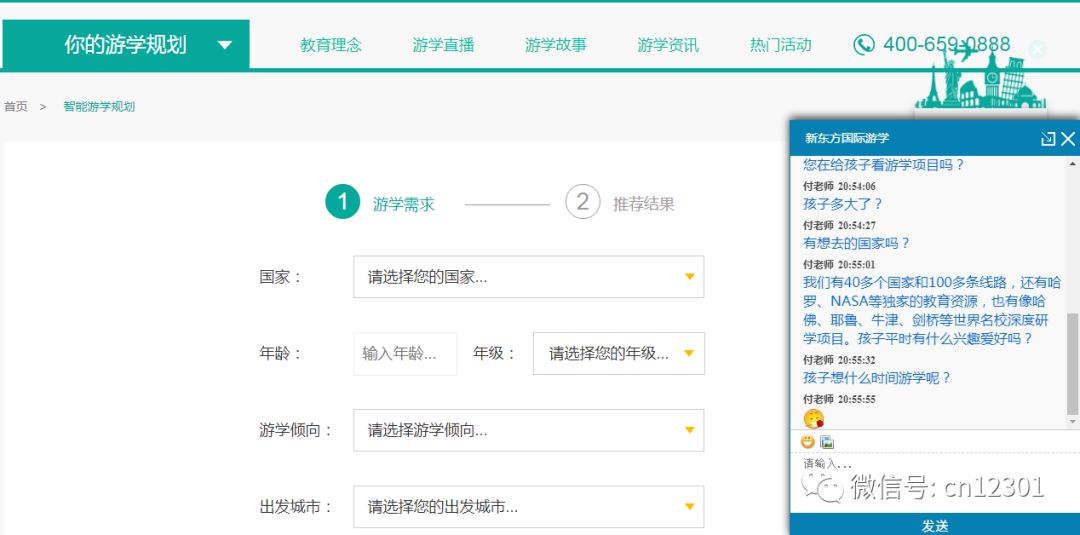This screenshot has width=1080, height=535.
Task: Click message 您在给孩子看游学项目吗？
Action: click(884, 165)
